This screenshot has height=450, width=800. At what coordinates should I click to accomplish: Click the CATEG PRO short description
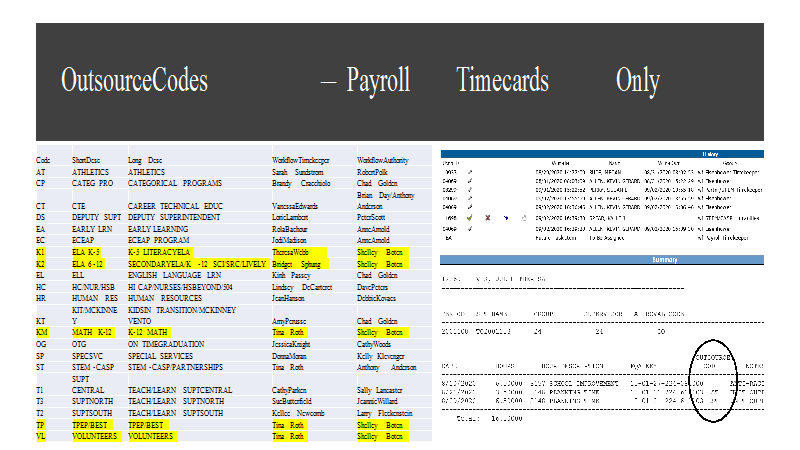[x=92, y=183]
